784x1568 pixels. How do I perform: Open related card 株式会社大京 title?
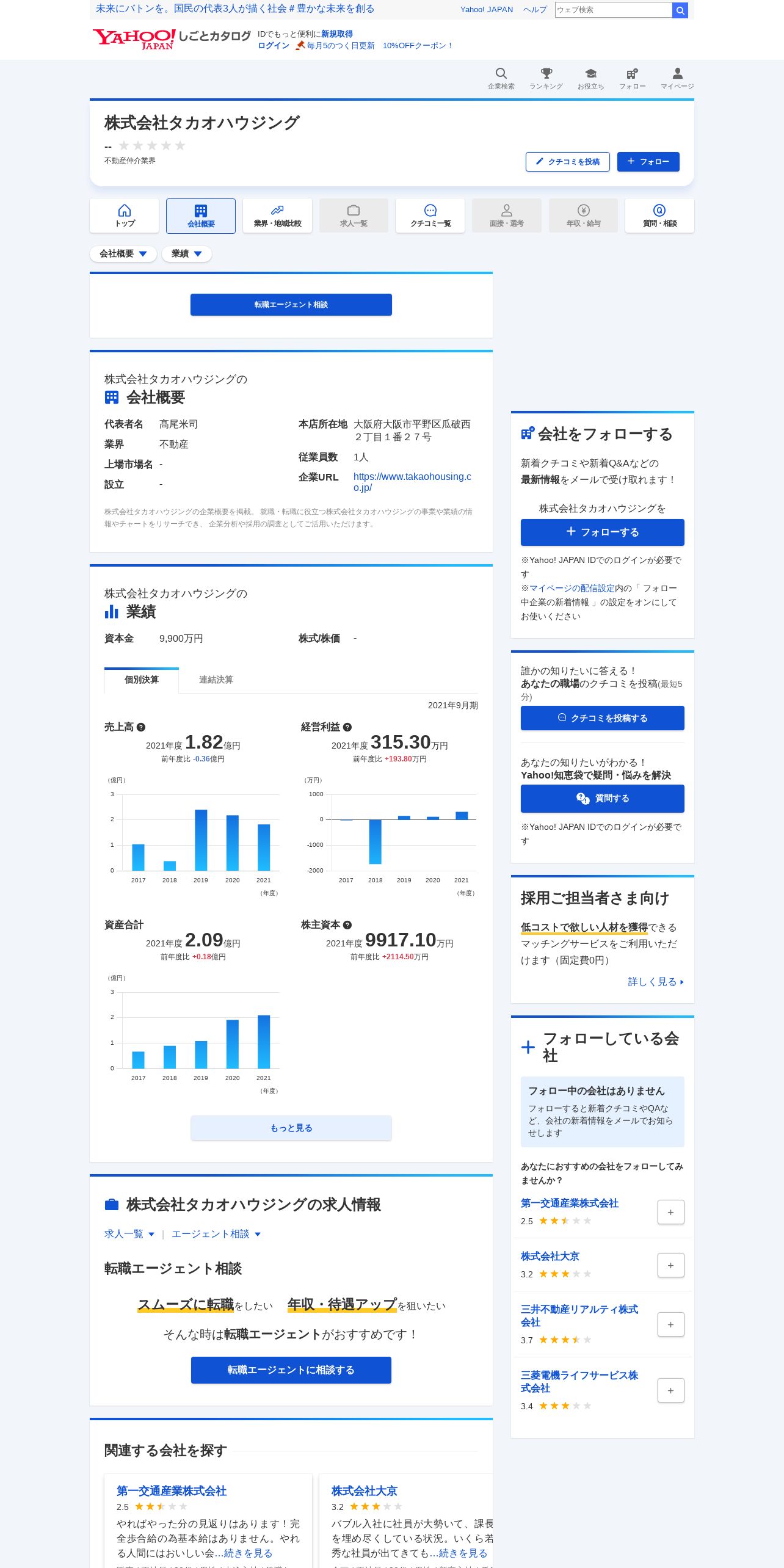point(365,1490)
